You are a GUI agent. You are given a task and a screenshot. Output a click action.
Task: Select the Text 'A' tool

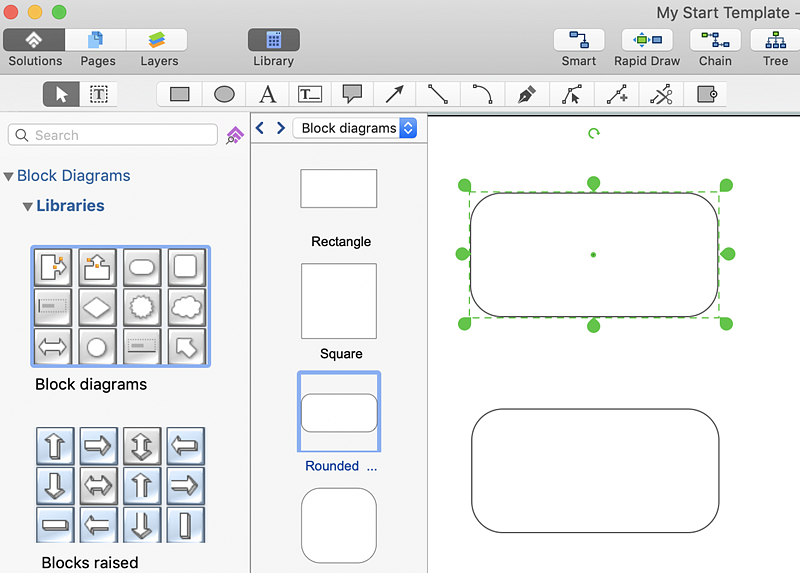tap(267, 94)
